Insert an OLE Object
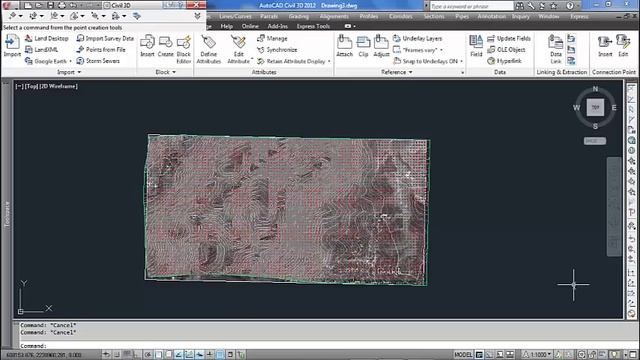This screenshot has width=640, height=360. pyautogui.click(x=507, y=50)
